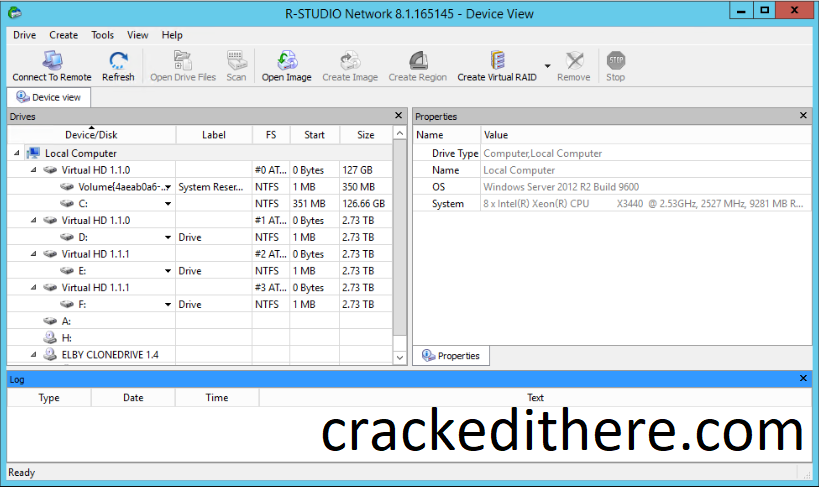Open the Drive menu

point(25,35)
